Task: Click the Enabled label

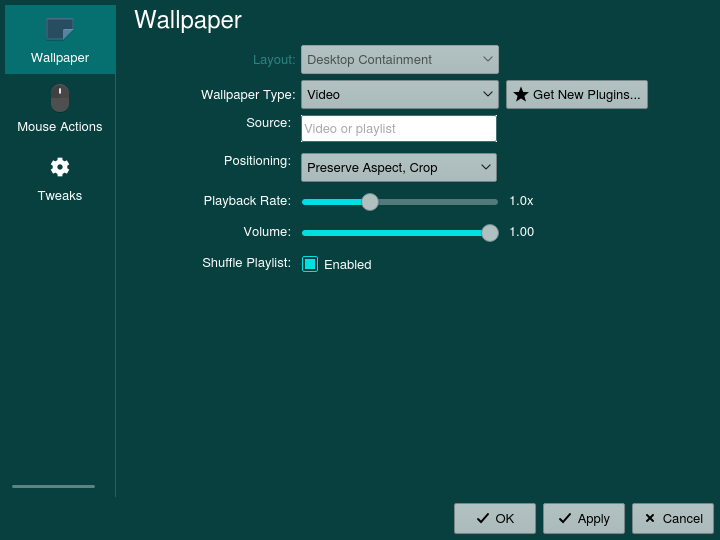Action: pyautogui.click(x=348, y=265)
